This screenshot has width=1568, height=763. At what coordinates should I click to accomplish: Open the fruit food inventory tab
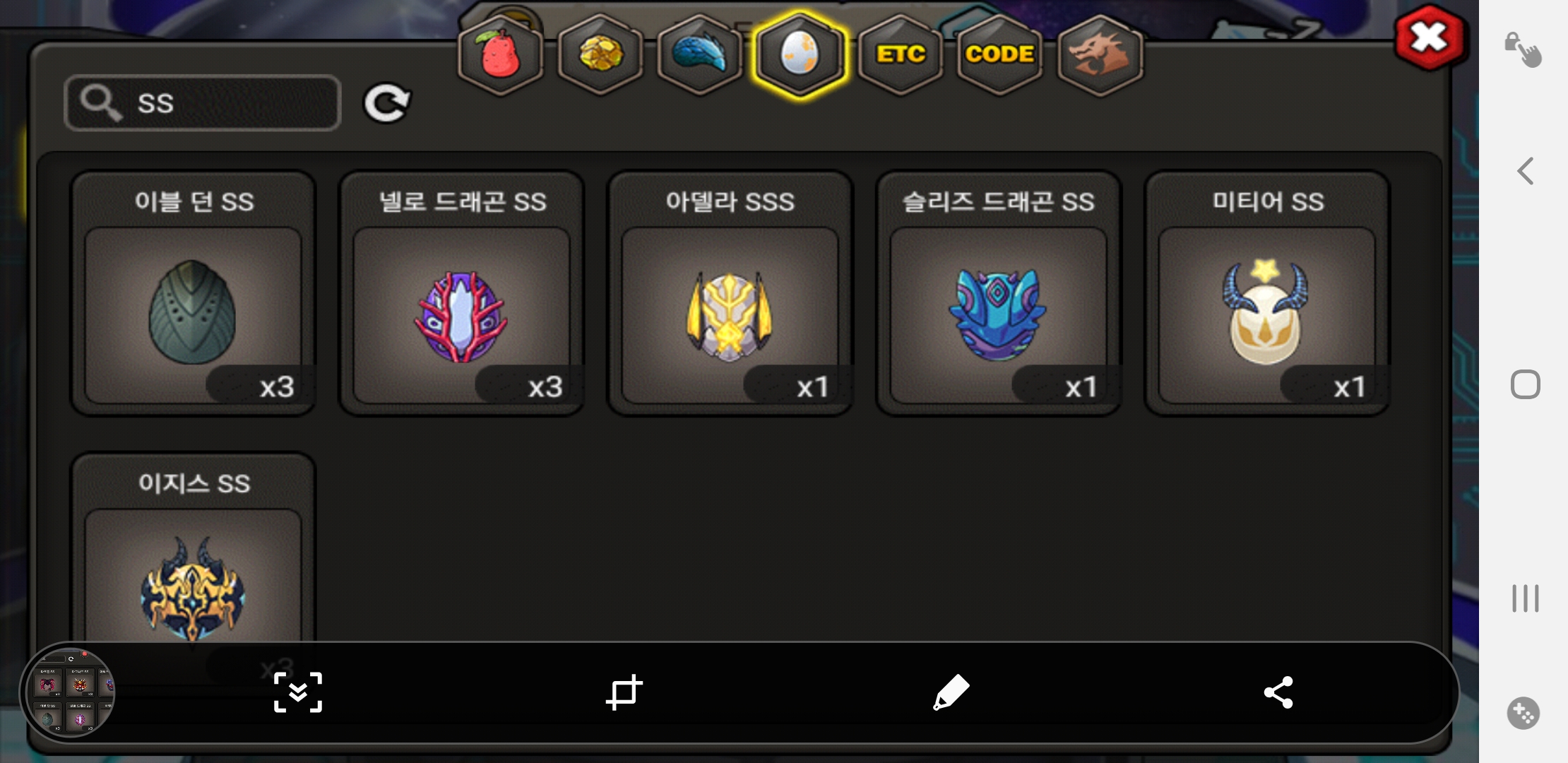(x=500, y=55)
